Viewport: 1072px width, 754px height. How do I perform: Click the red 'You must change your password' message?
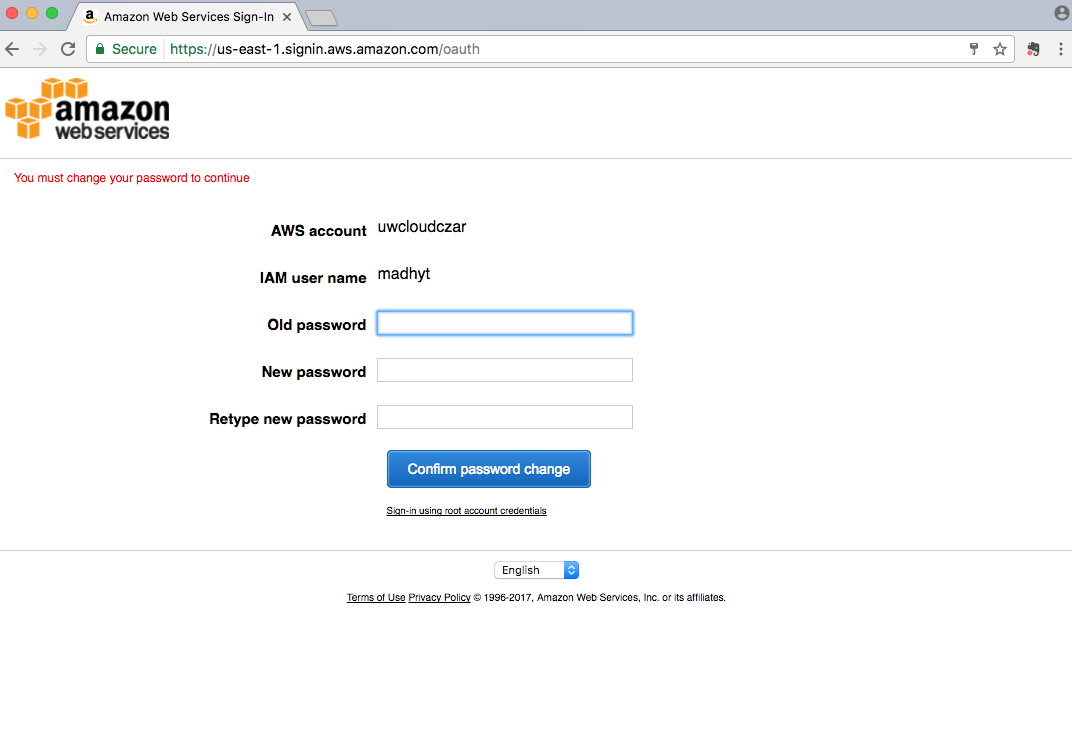(132, 178)
